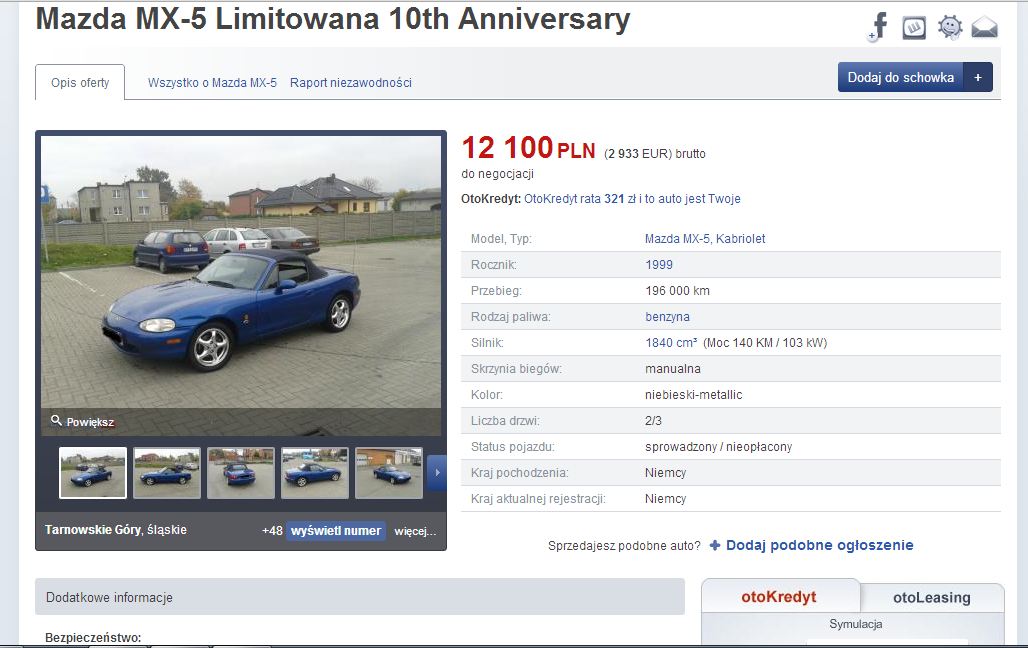This screenshot has height=648, width=1028.
Task: Send the listing by email envelope icon
Action: (x=984, y=28)
